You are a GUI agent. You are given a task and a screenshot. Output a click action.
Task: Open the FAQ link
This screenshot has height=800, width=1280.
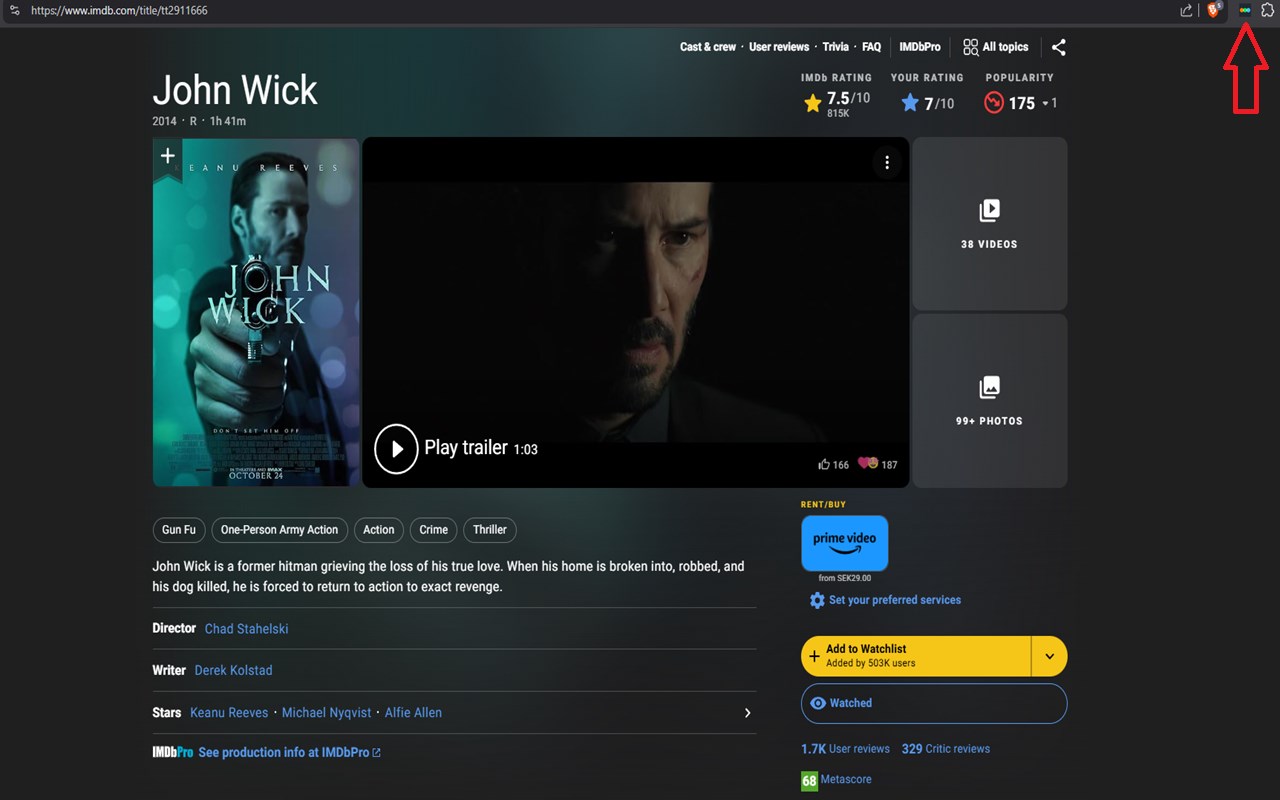(872, 47)
